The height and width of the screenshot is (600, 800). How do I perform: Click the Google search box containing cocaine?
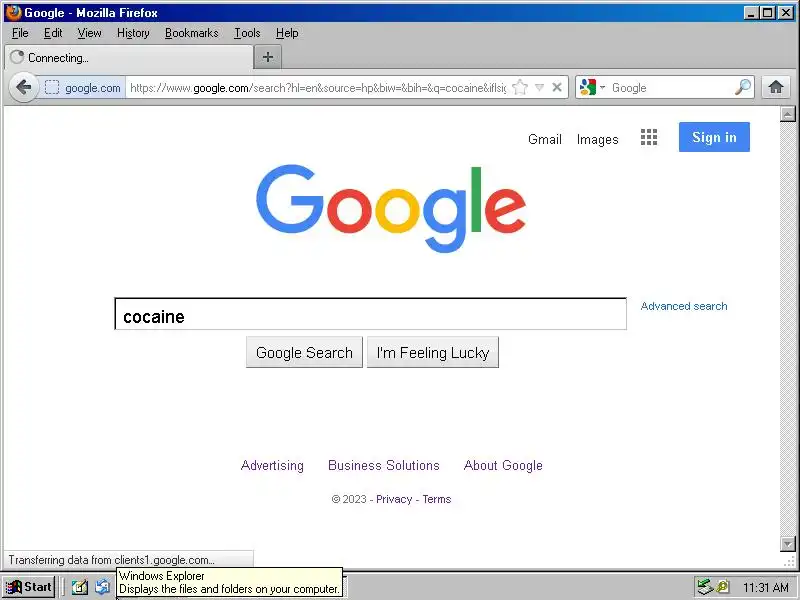(370, 314)
